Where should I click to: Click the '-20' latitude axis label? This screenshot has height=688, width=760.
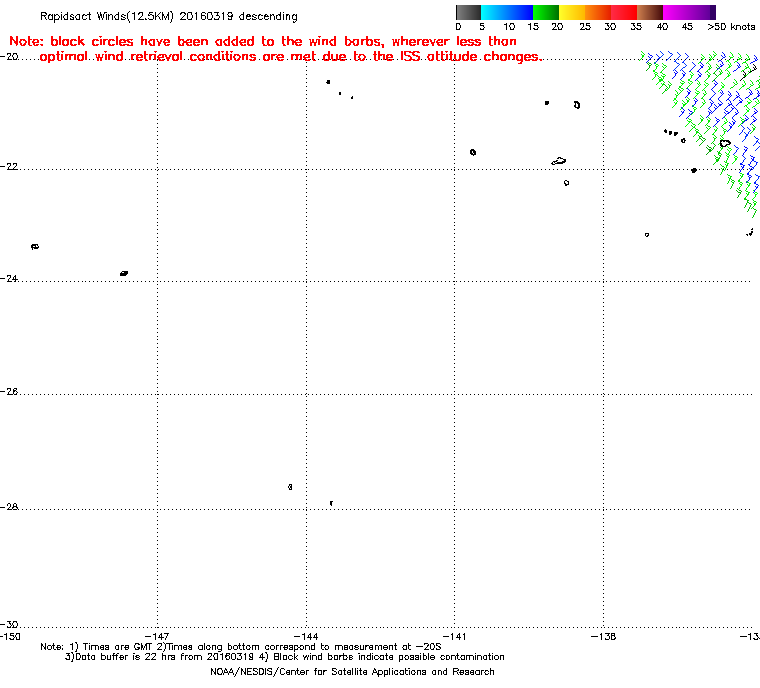point(9,57)
